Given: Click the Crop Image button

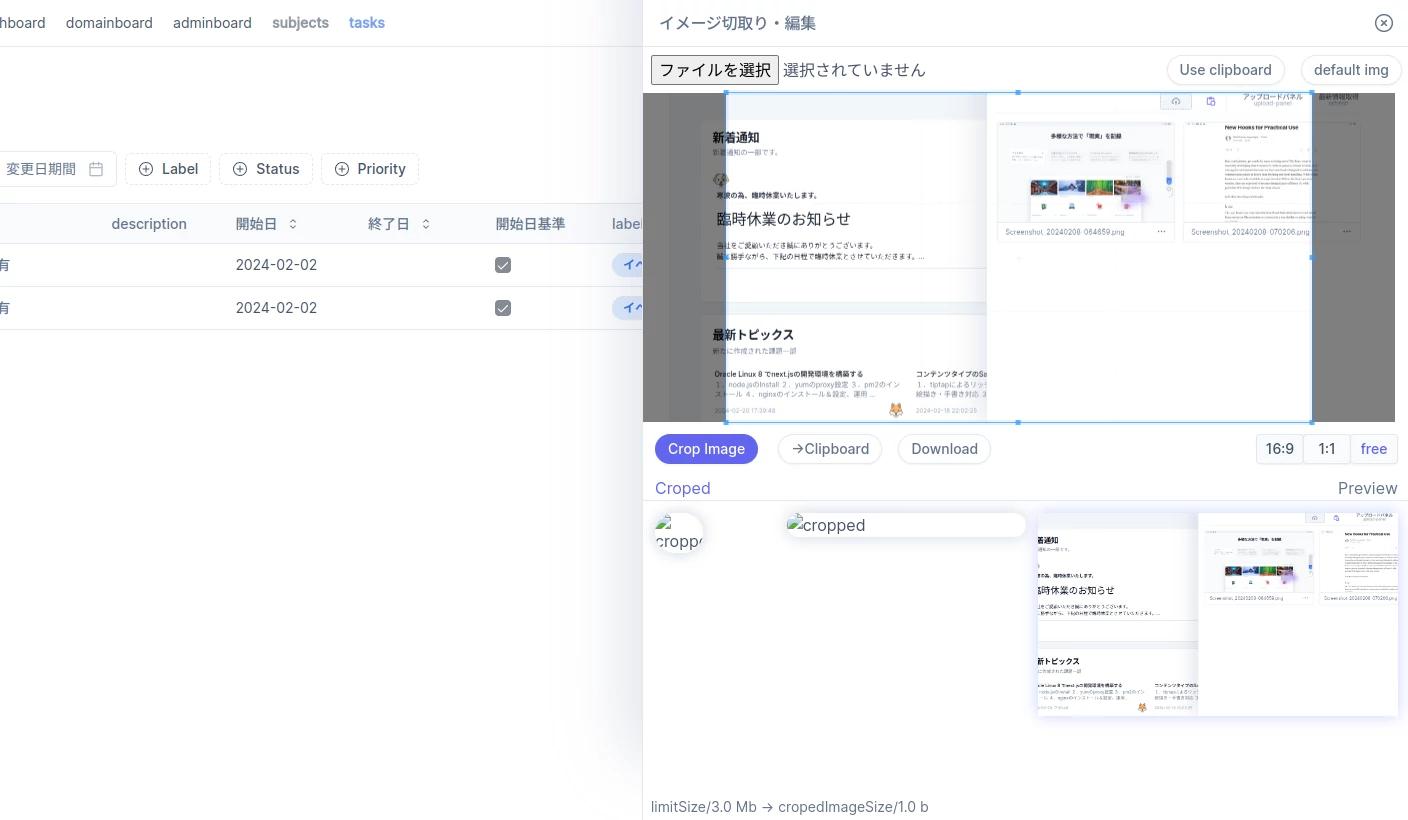Looking at the screenshot, I should click(706, 449).
